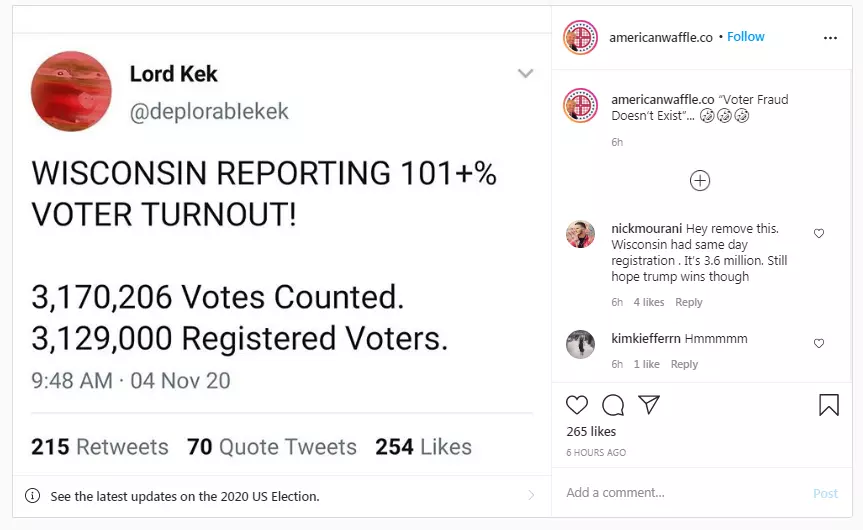
Task: Reply to kimkiefferrn's comment
Action: click(x=684, y=364)
